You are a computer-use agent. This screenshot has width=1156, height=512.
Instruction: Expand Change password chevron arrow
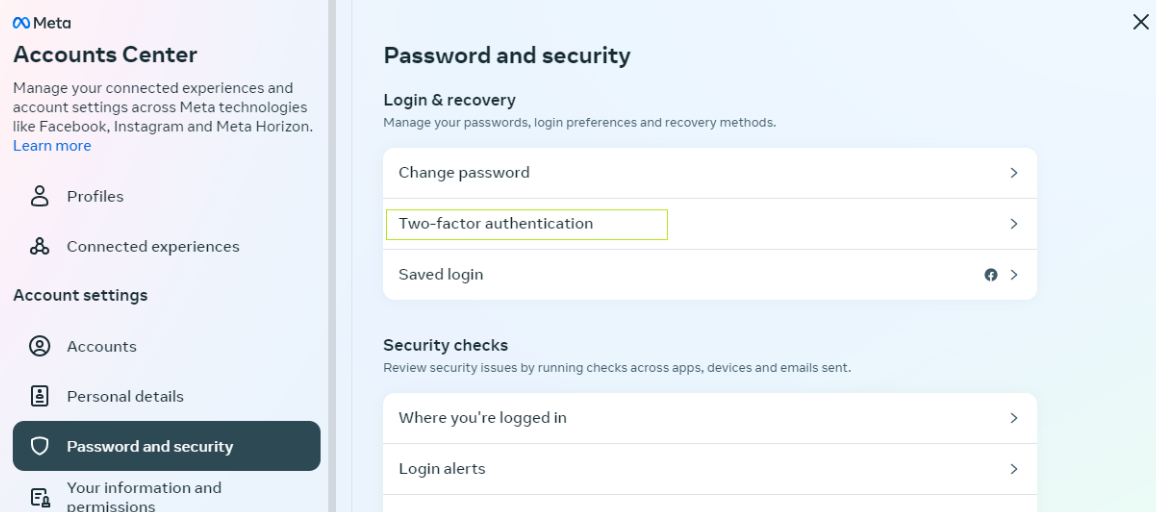pos(1014,173)
